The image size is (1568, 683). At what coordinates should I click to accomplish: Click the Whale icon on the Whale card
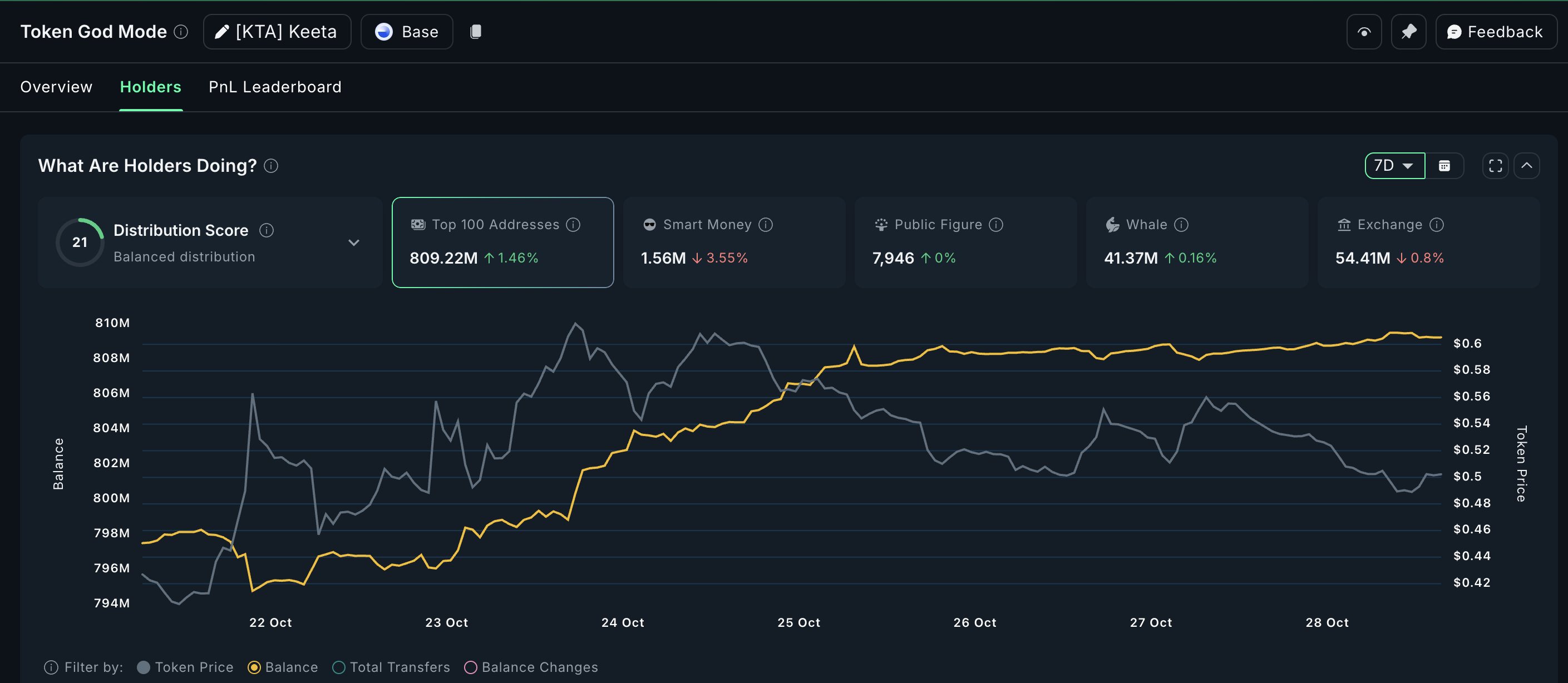click(1112, 225)
